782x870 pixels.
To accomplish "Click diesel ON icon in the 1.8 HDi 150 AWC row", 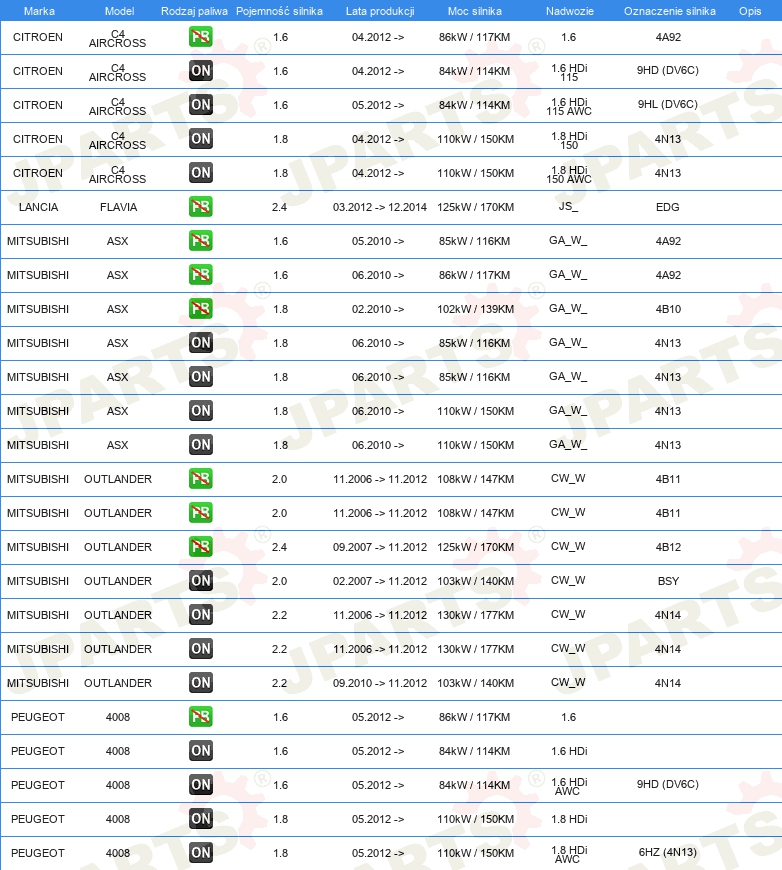I will point(200,173).
